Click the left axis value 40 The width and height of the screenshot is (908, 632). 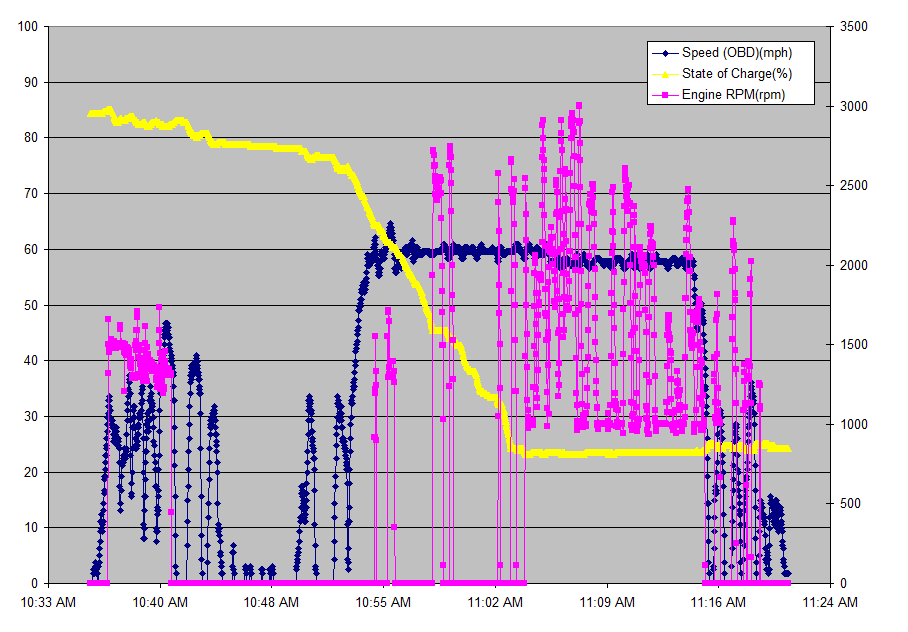pos(31,360)
